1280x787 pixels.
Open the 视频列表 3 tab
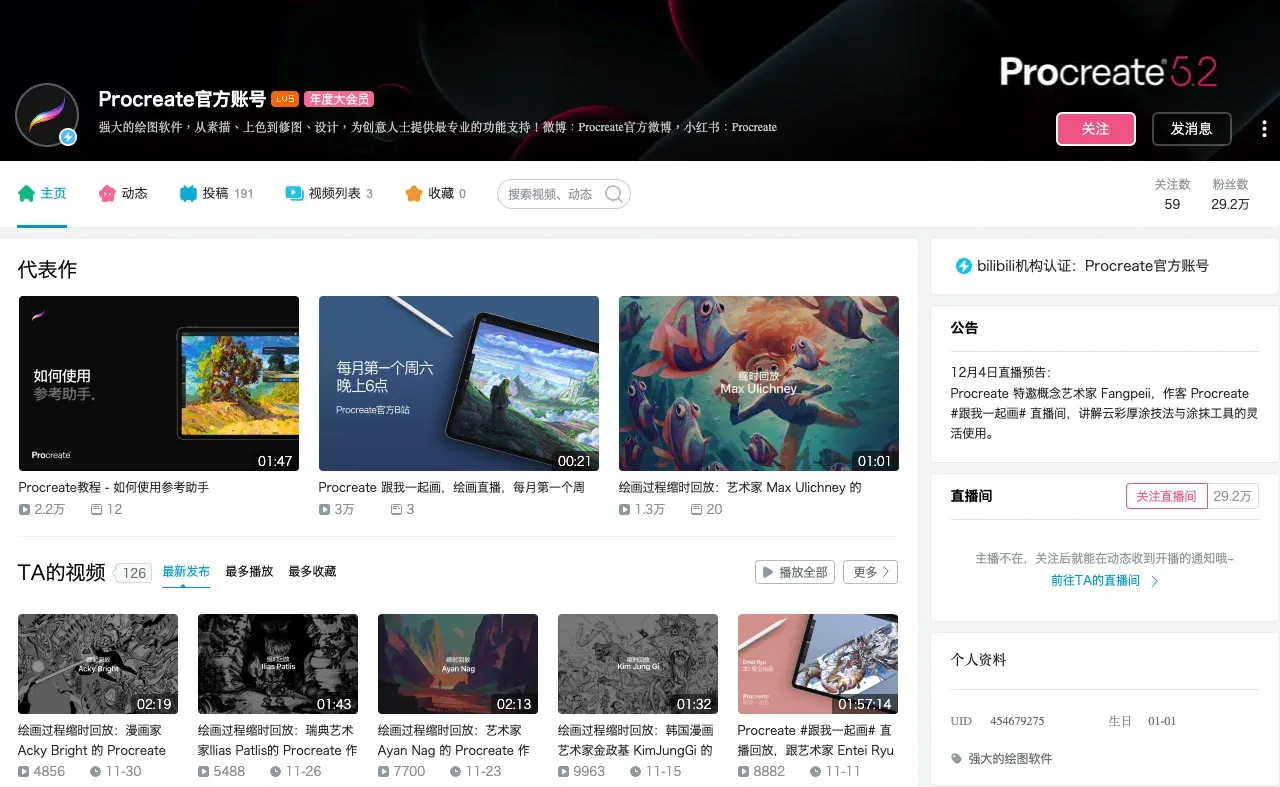pos(329,193)
